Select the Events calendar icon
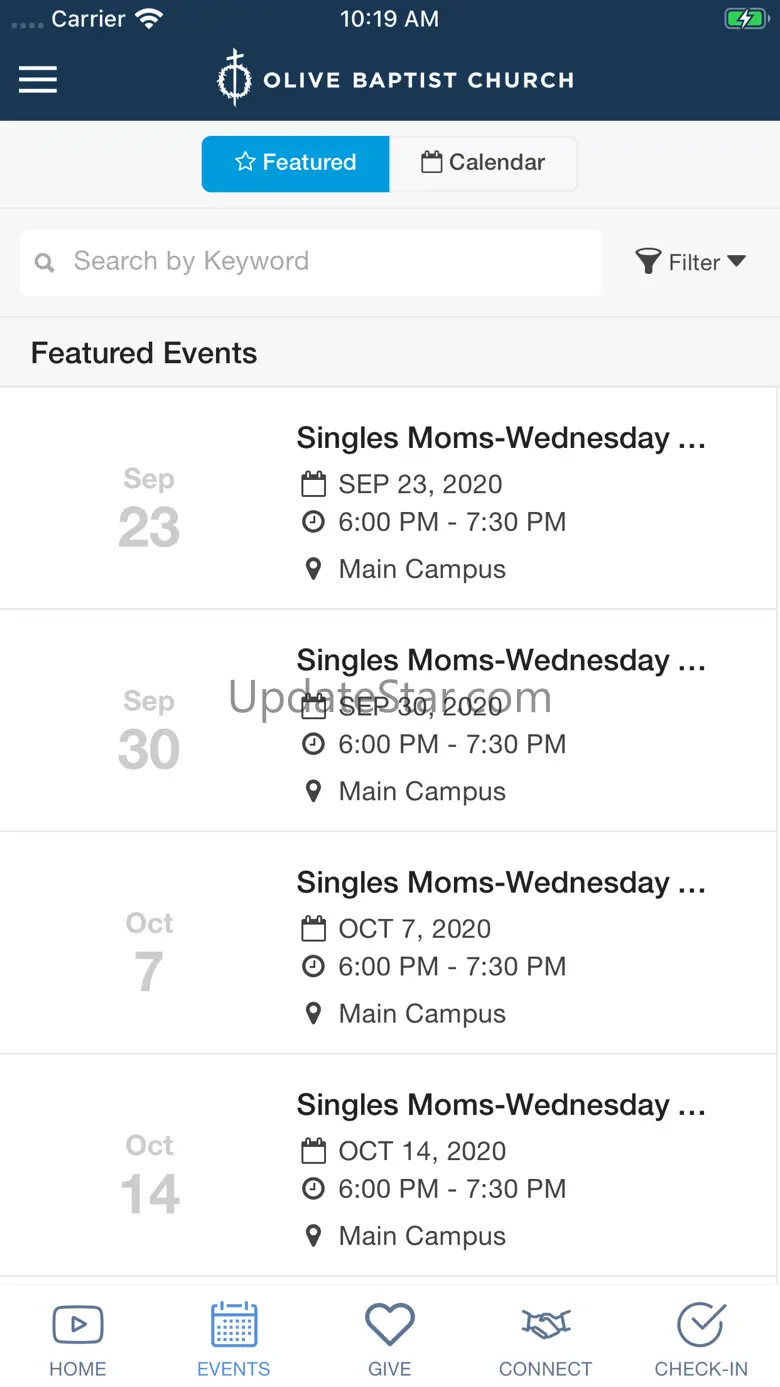Image resolution: width=780 pixels, height=1387 pixels. (x=234, y=1325)
